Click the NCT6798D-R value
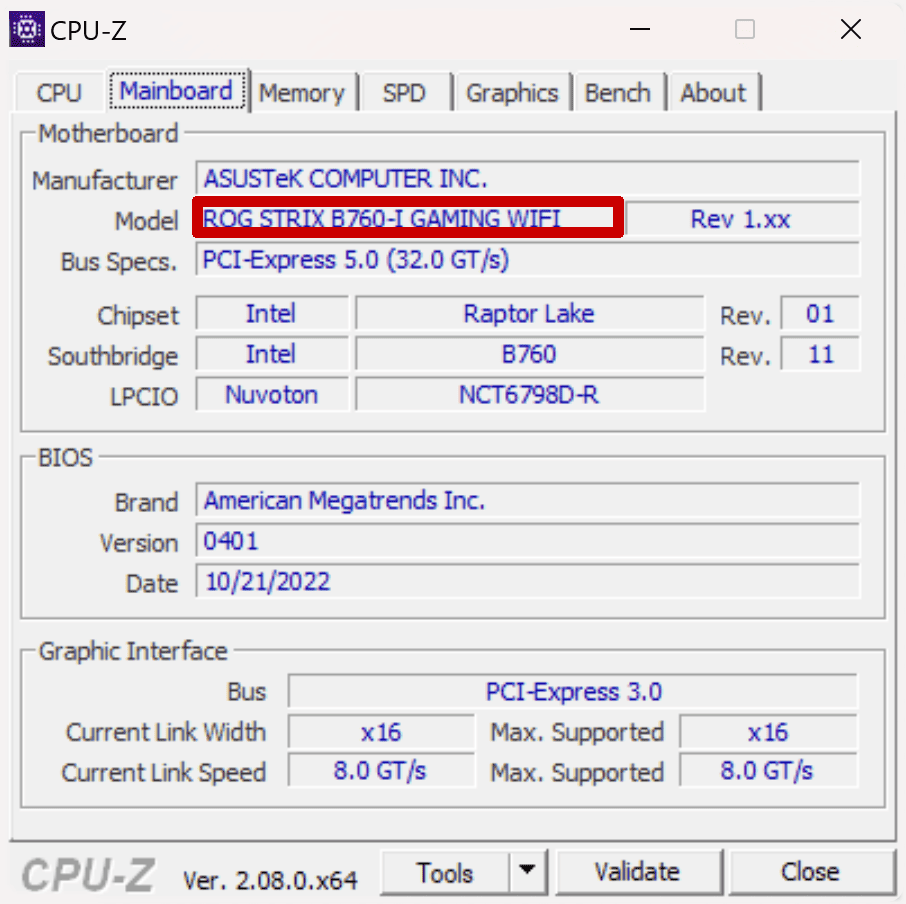906x904 pixels. [529, 395]
